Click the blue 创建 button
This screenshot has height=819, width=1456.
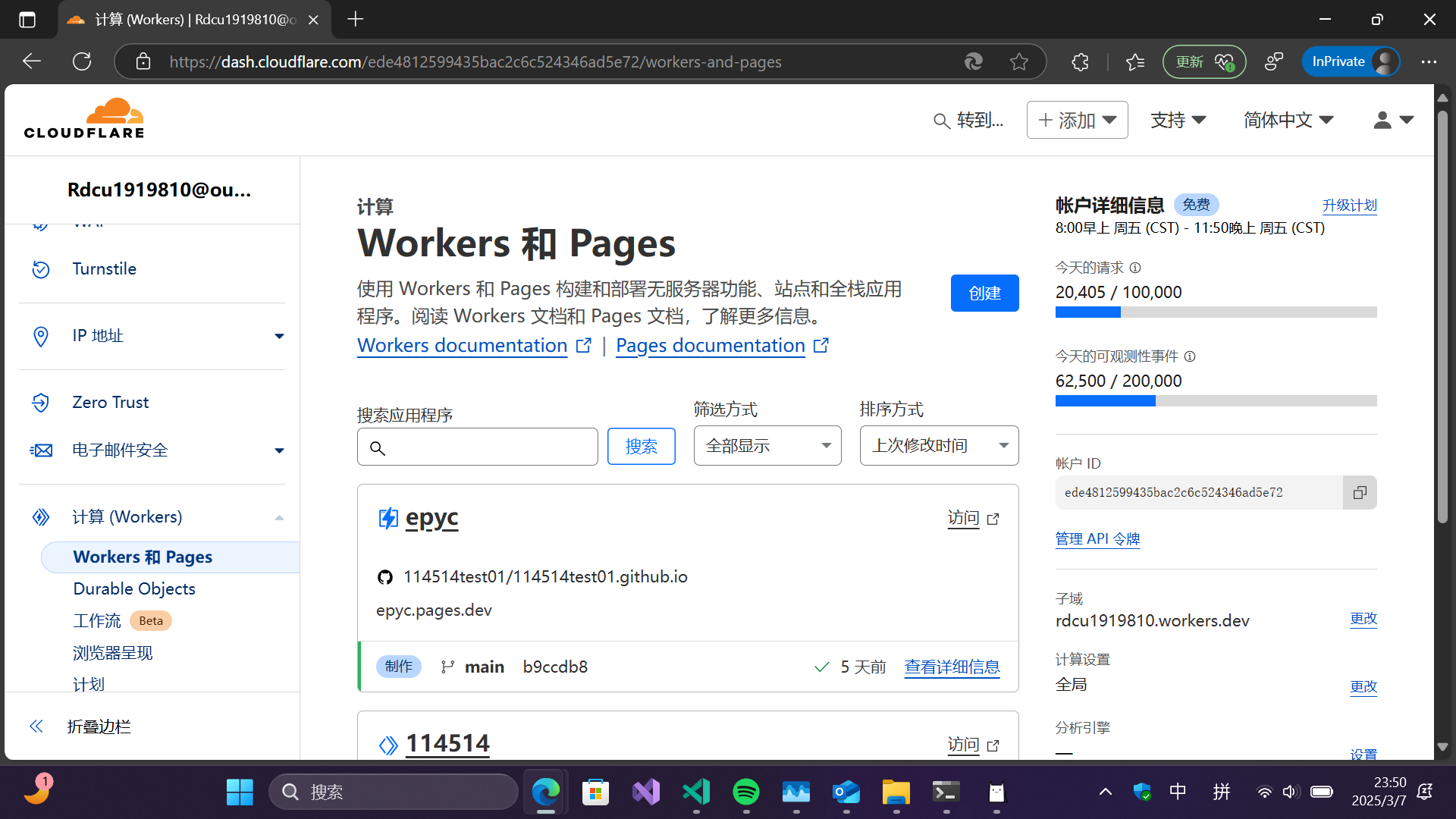click(x=984, y=293)
